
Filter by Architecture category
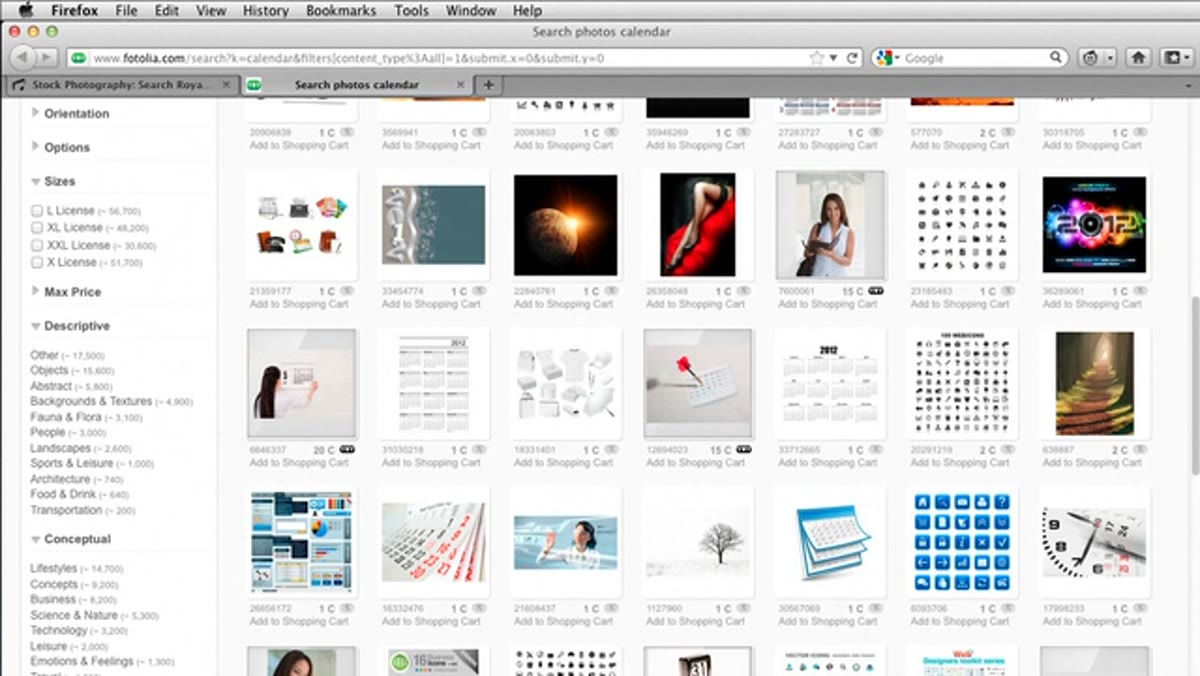click(x=60, y=479)
